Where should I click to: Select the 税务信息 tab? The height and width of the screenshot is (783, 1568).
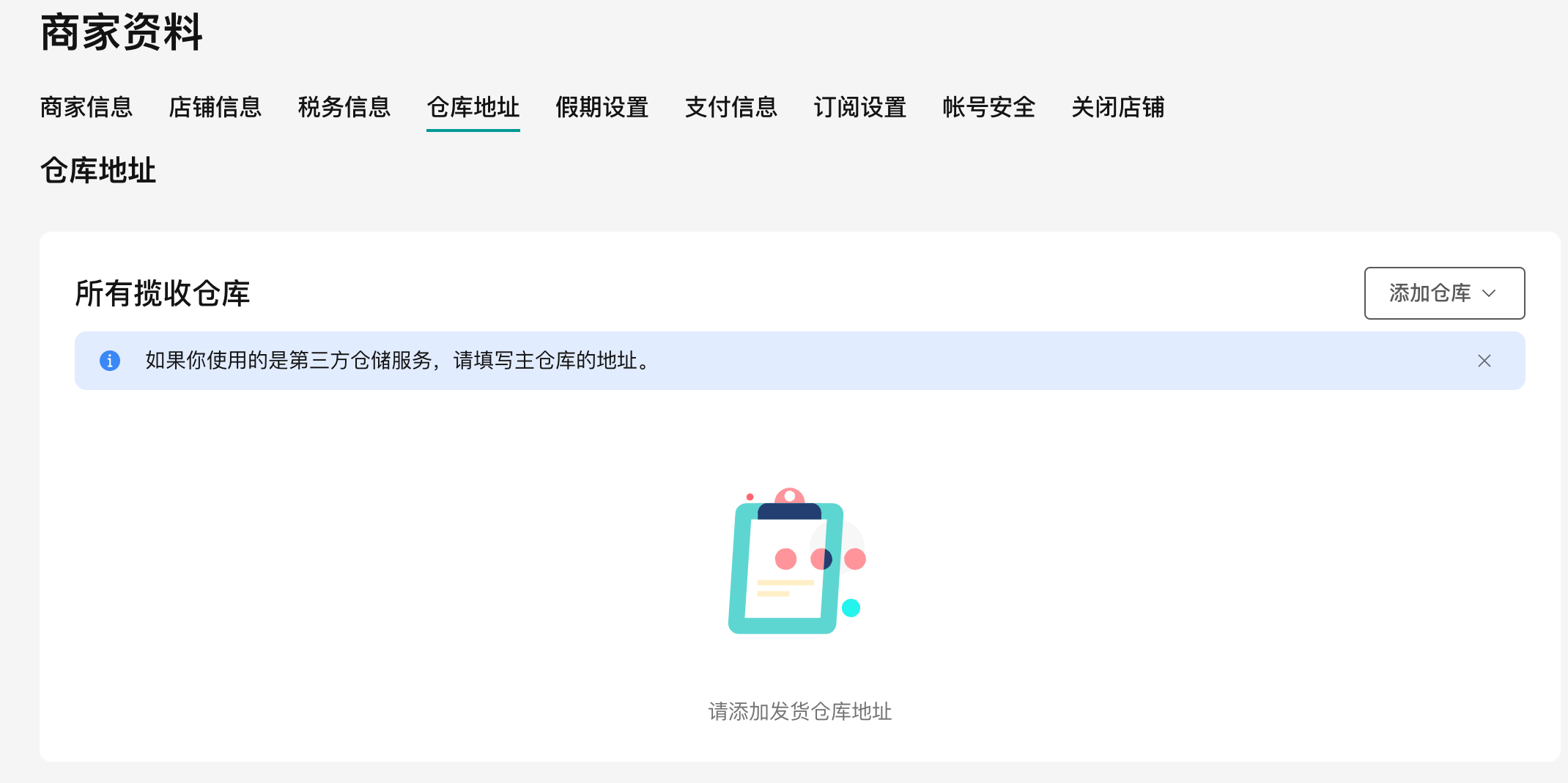click(344, 107)
